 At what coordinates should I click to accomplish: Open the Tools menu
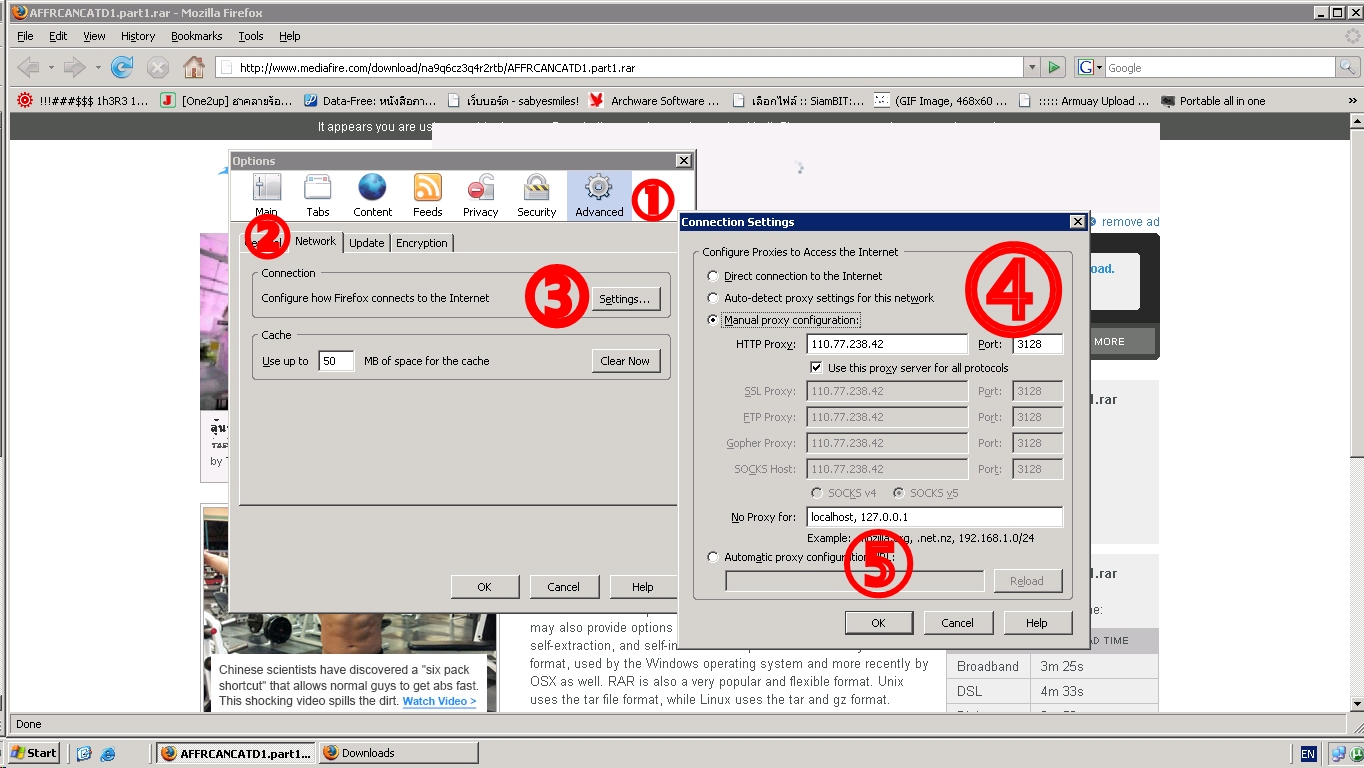pyautogui.click(x=251, y=36)
